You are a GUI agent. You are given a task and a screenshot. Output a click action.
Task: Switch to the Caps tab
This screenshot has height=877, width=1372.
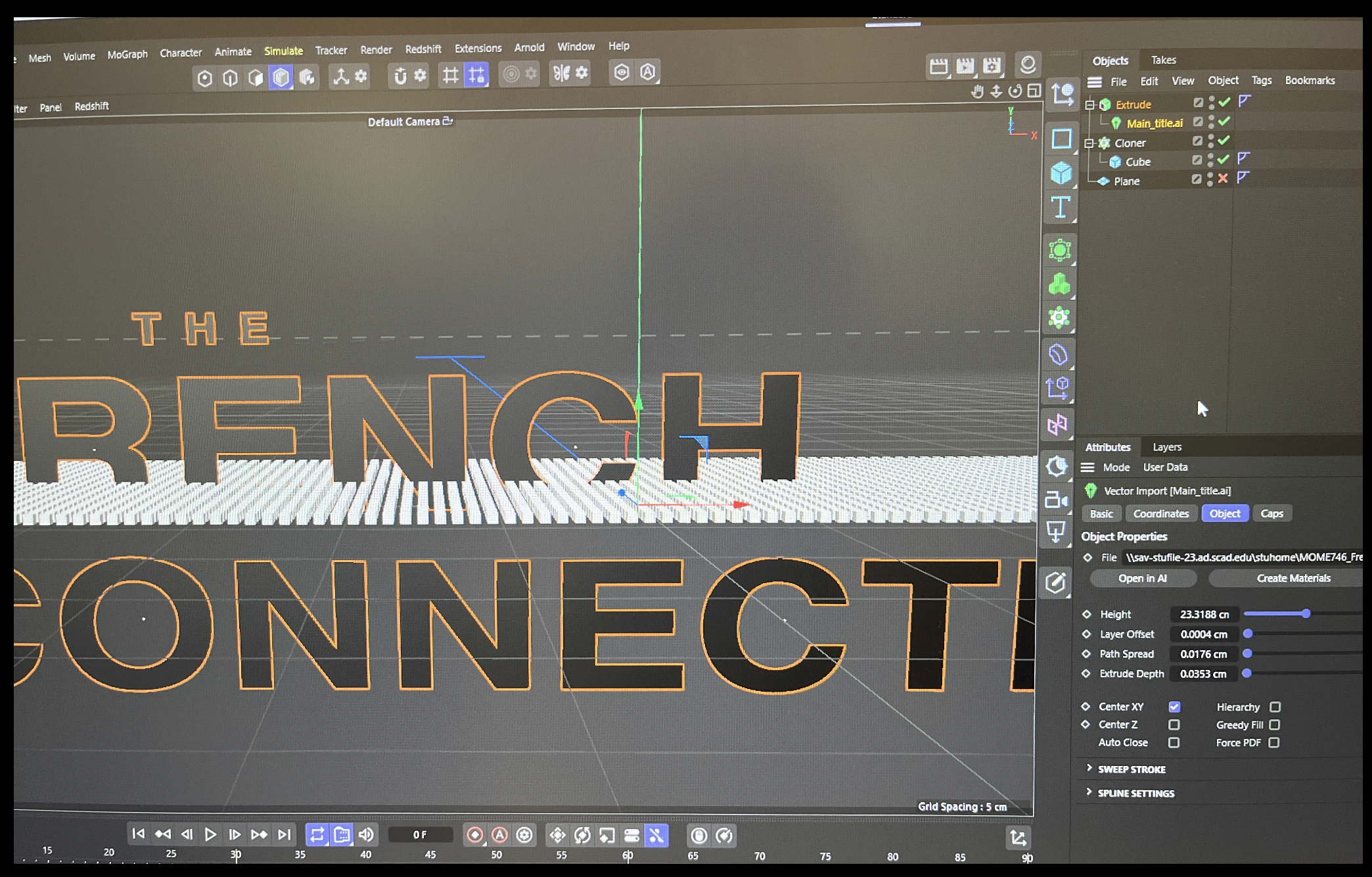(x=1271, y=513)
